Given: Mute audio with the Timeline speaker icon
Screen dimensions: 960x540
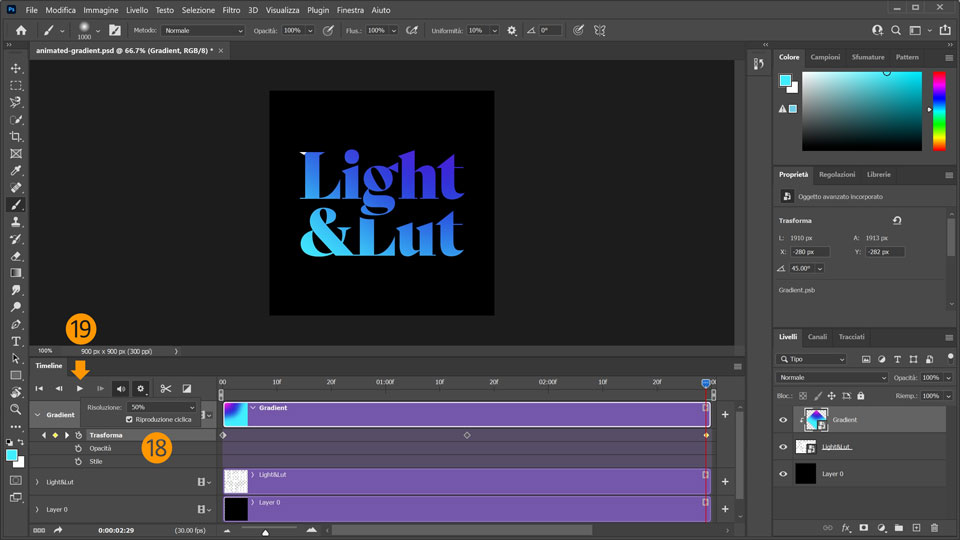Looking at the screenshot, I should point(121,388).
